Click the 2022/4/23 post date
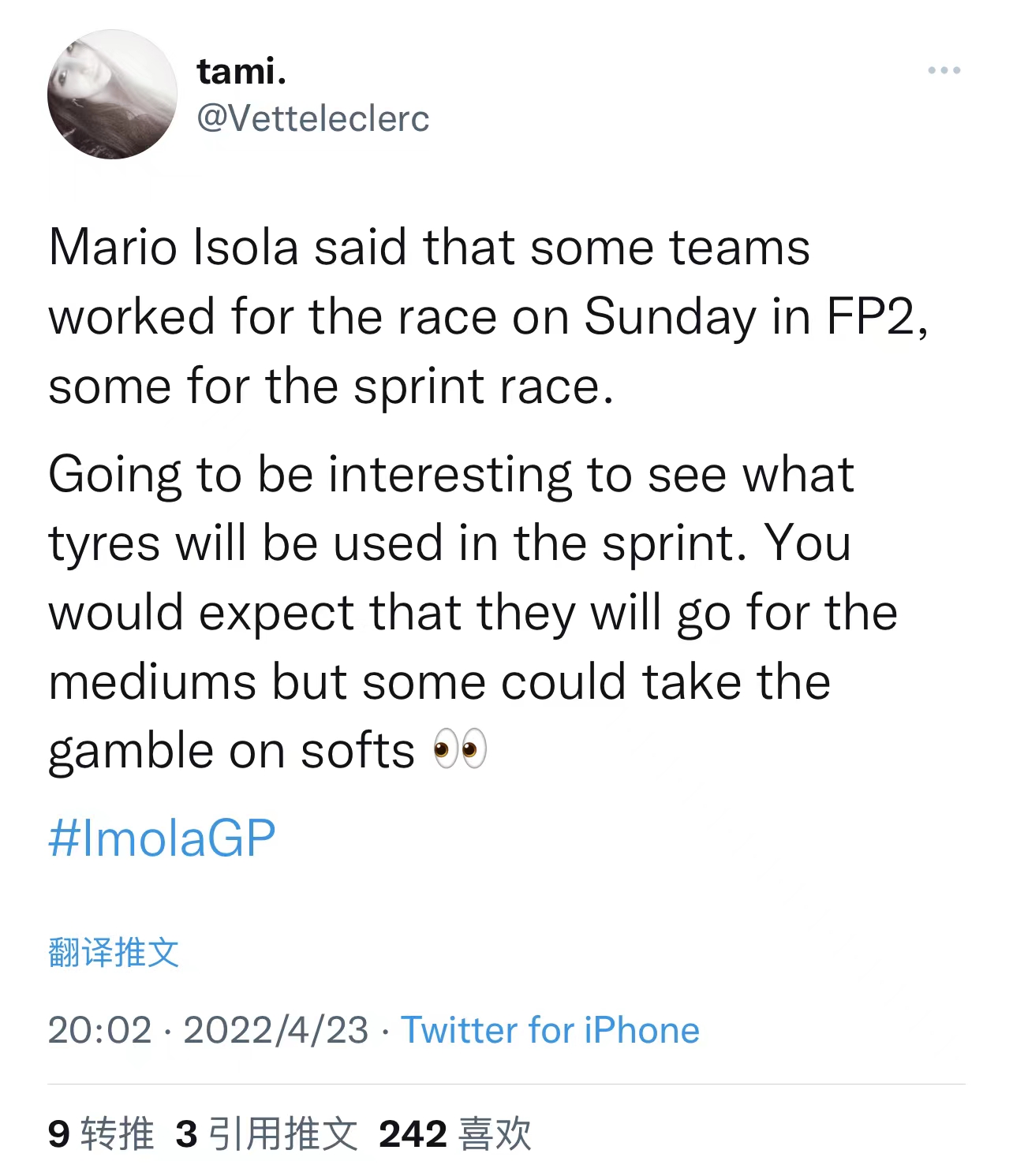The width and height of the screenshot is (1013, 1176). [x=275, y=1030]
